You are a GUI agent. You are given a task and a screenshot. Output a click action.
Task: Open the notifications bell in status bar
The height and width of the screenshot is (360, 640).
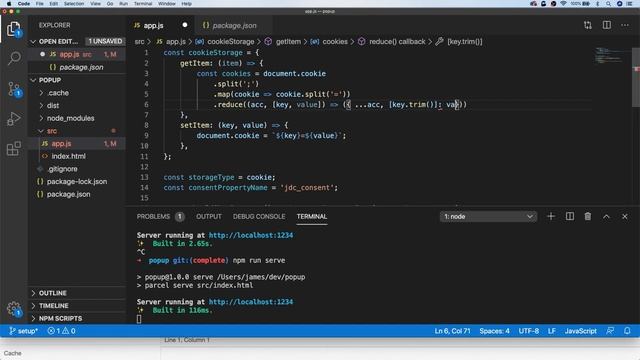[627, 331]
